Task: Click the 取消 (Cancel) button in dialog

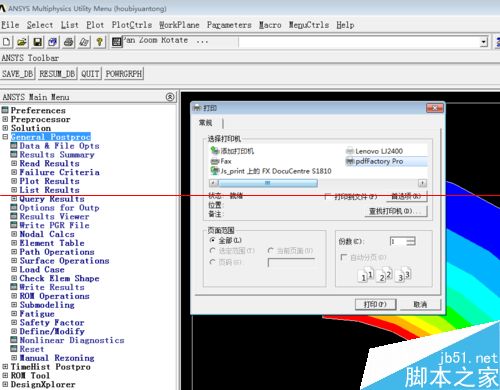Action: tap(420, 304)
